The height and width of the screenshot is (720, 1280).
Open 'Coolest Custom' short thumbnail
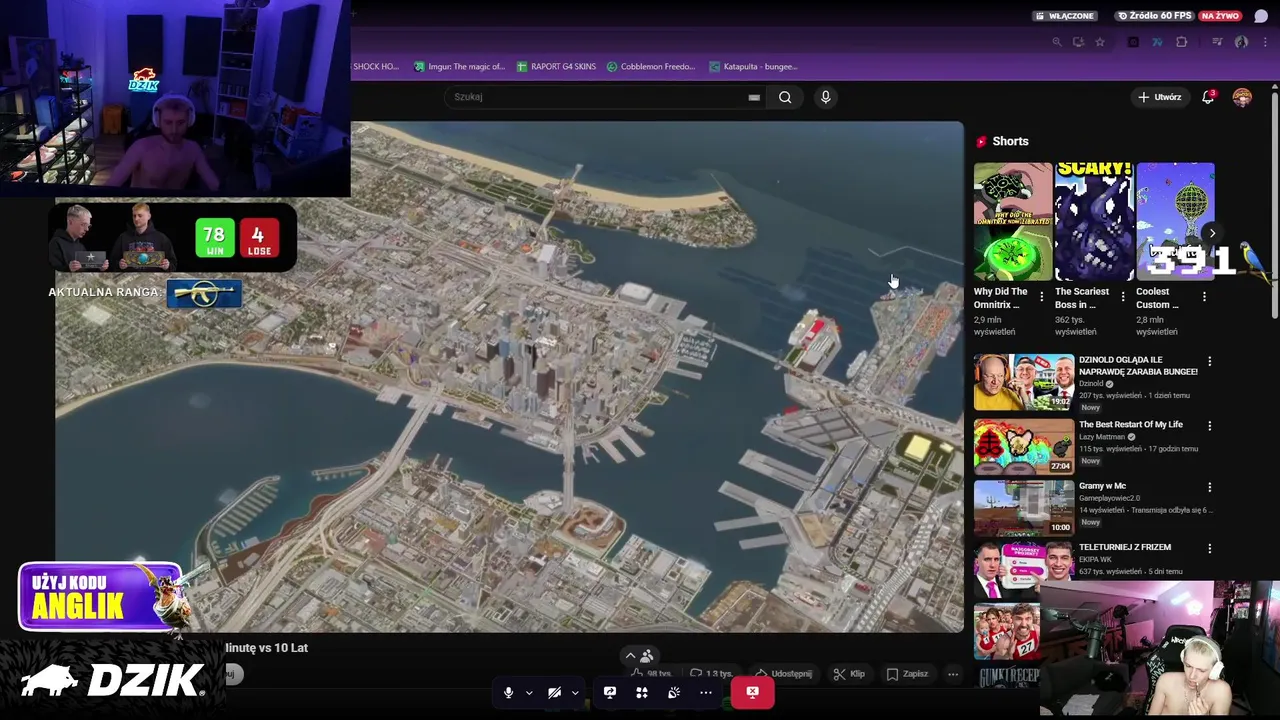1175,222
